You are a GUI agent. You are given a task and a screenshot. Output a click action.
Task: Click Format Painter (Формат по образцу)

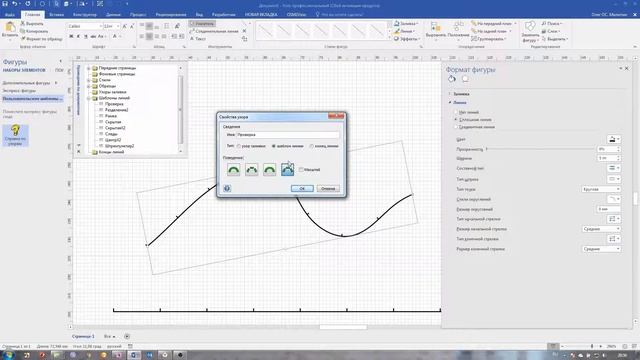click(x=41, y=39)
